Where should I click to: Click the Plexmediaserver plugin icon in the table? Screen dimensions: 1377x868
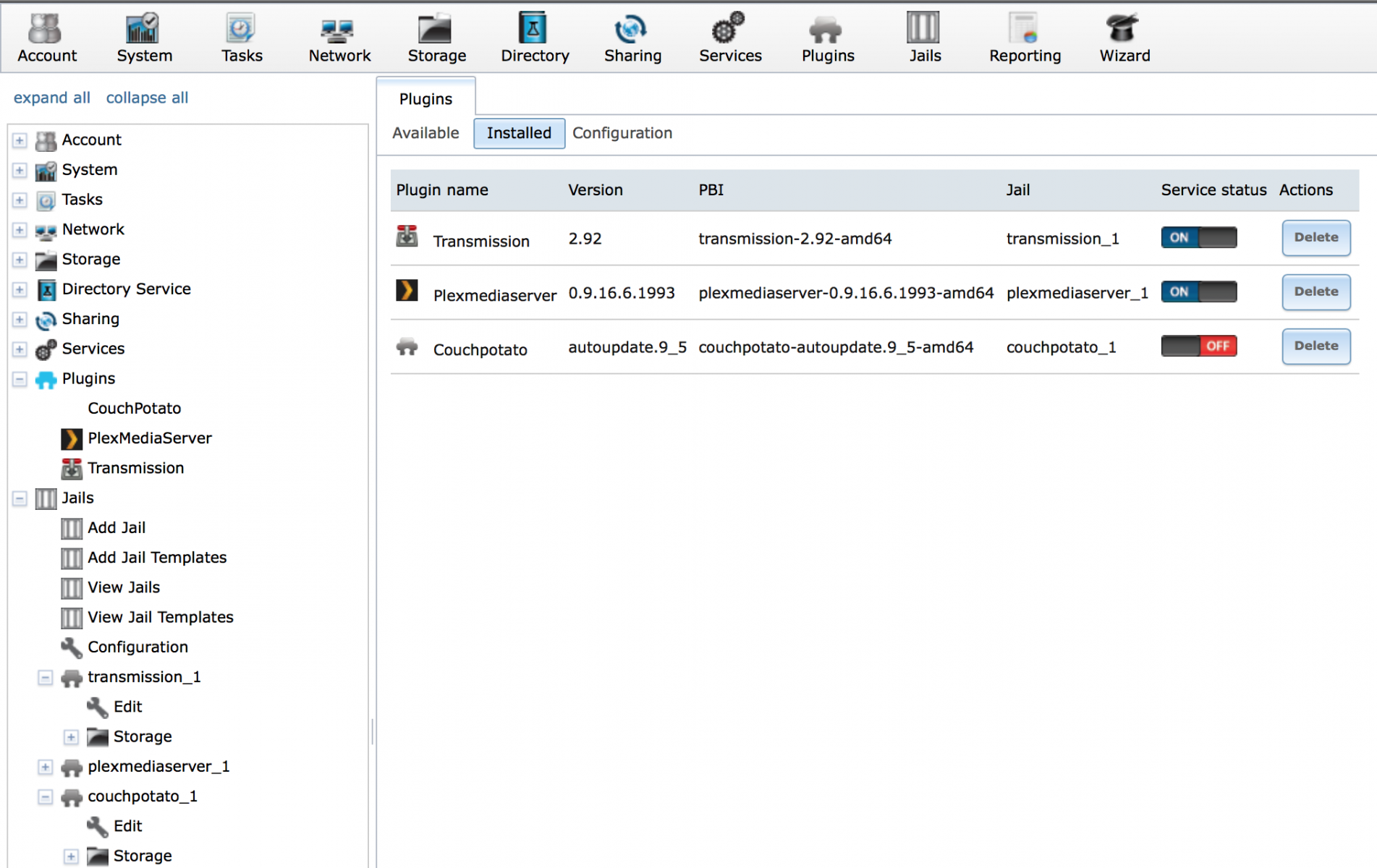407,290
